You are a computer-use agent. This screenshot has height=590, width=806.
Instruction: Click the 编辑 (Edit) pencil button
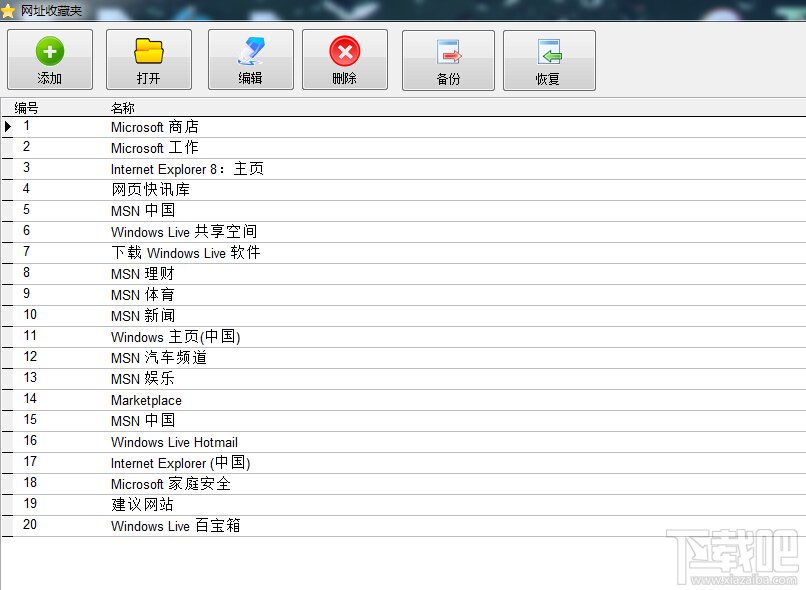point(251,60)
